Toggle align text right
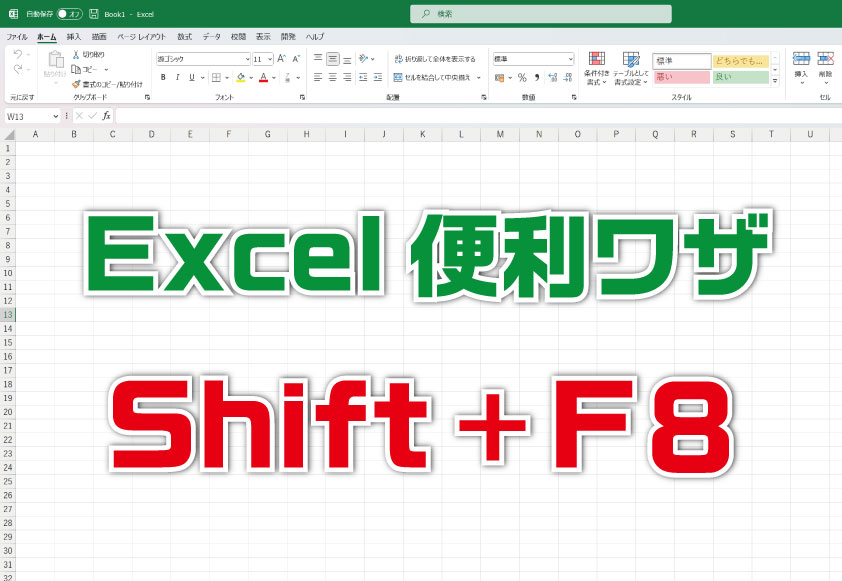Image resolution: width=842 pixels, height=581 pixels. coord(347,77)
